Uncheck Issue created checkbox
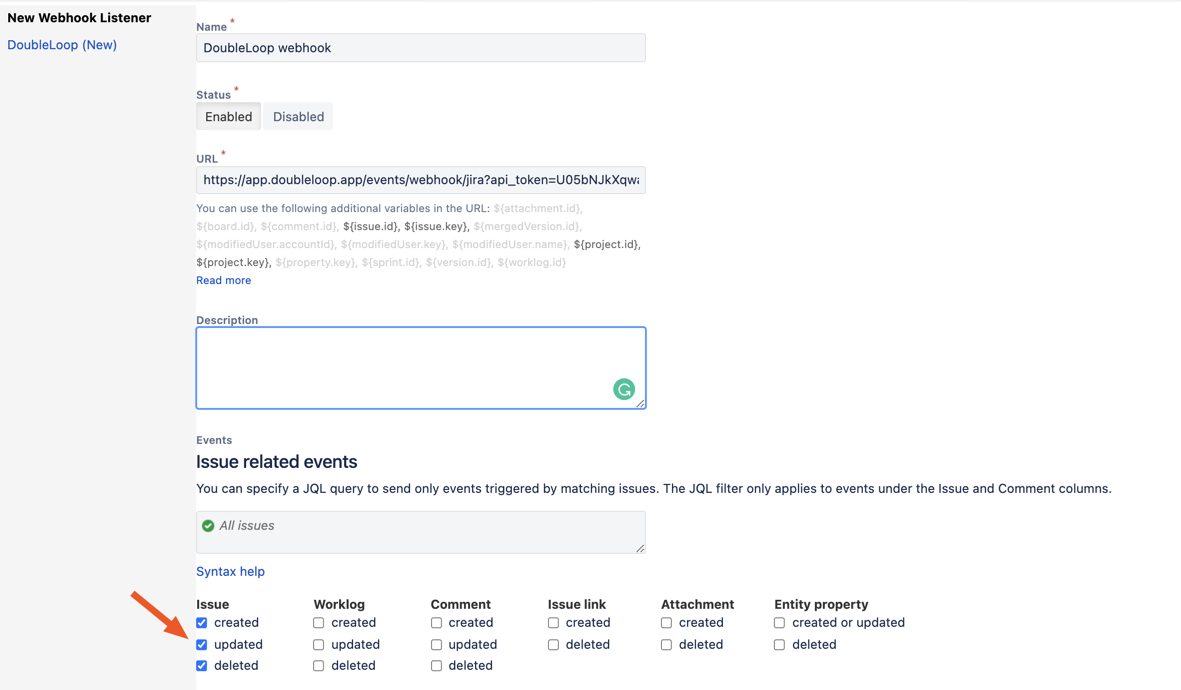1181x690 pixels. click(202, 623)
